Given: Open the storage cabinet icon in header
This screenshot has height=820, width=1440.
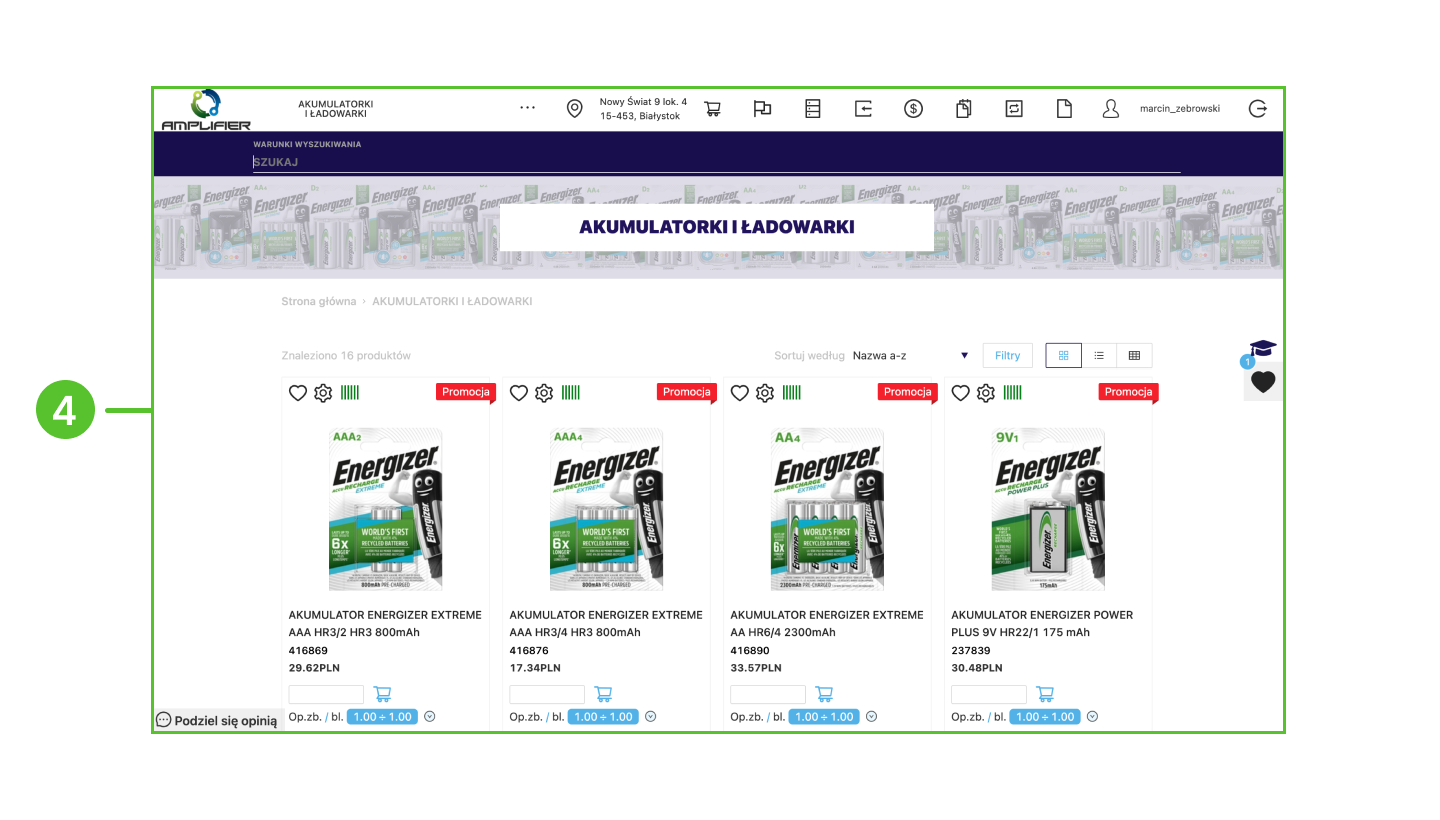Looking at the screenshot, I should 813,109.
